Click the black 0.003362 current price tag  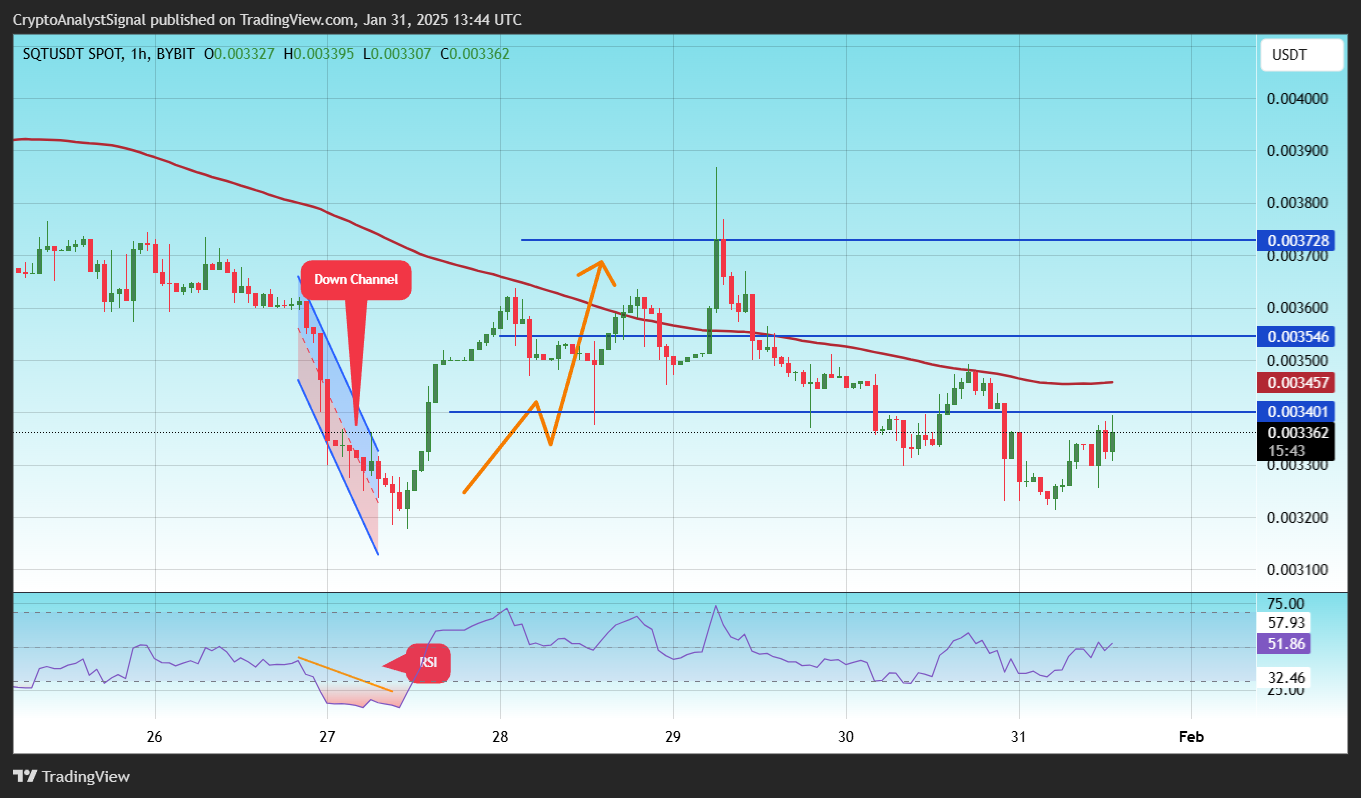point(1298,433)
